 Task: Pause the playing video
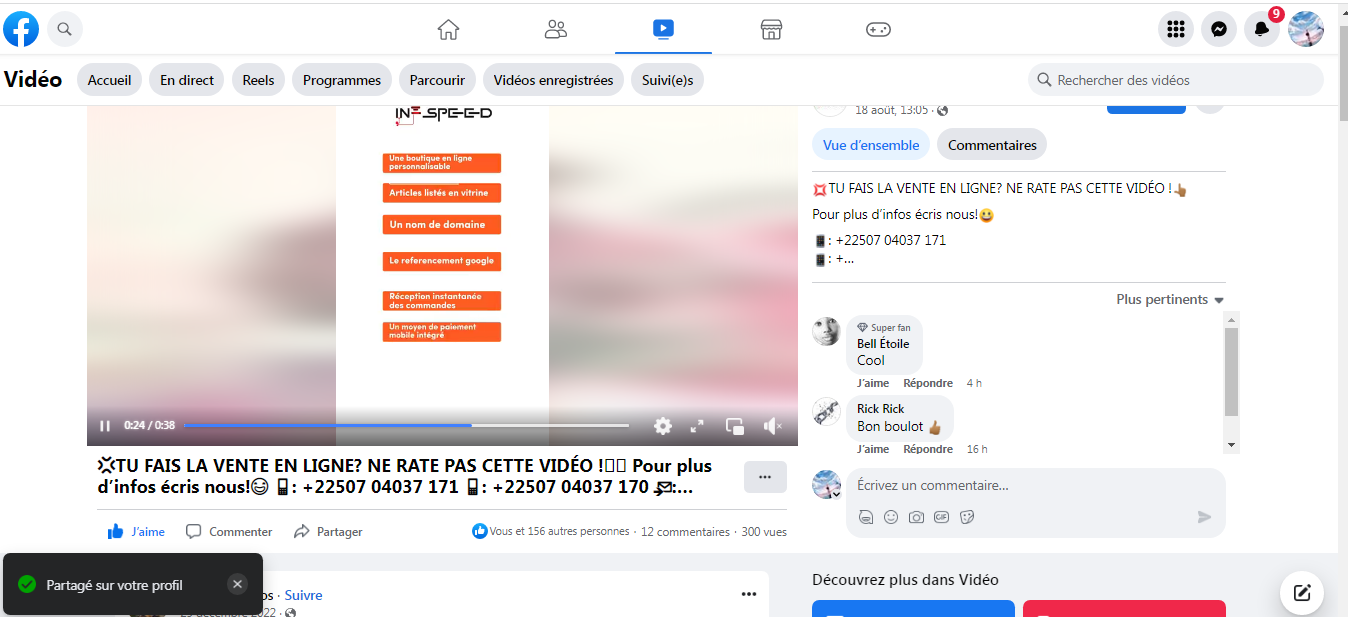105,426
